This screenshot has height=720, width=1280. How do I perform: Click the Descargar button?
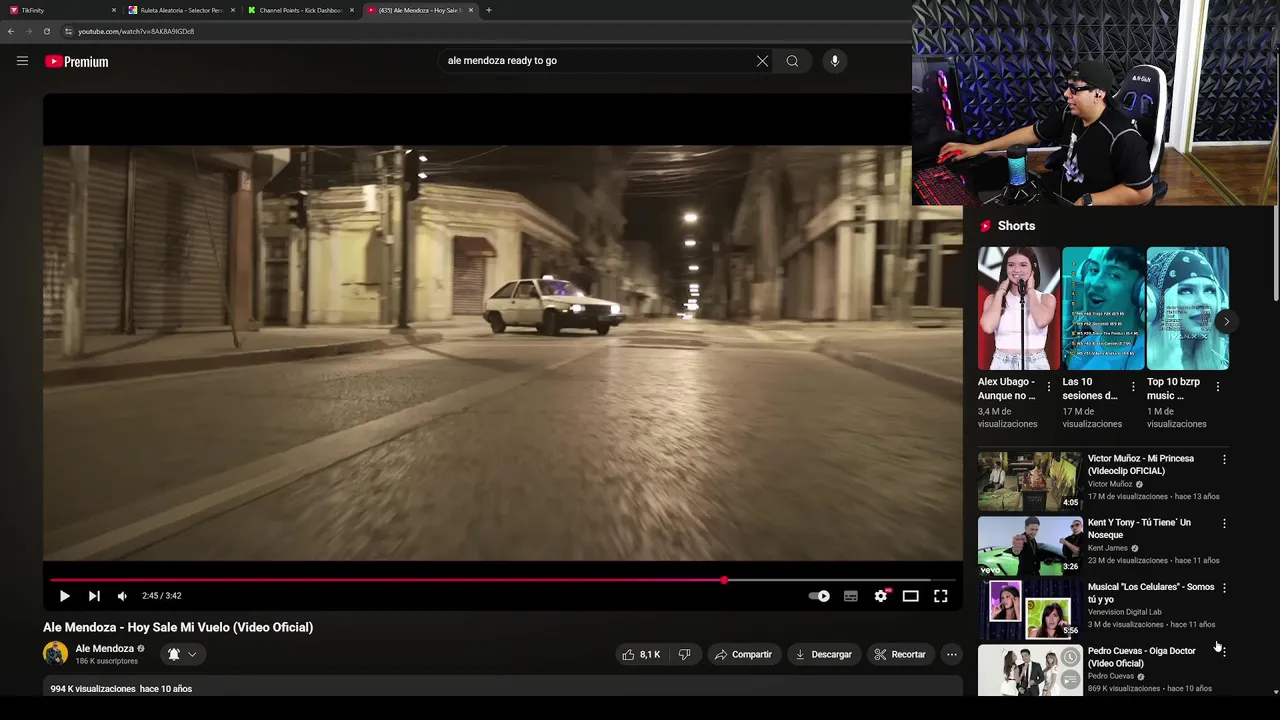click(x=824, y=654)
